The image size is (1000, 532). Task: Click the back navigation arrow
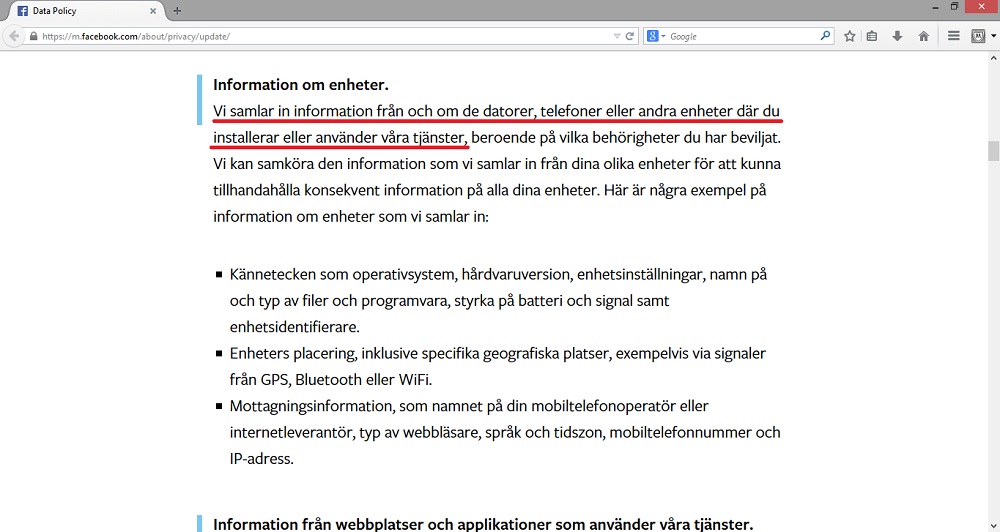pyautogui.click(x=14, y=36)
